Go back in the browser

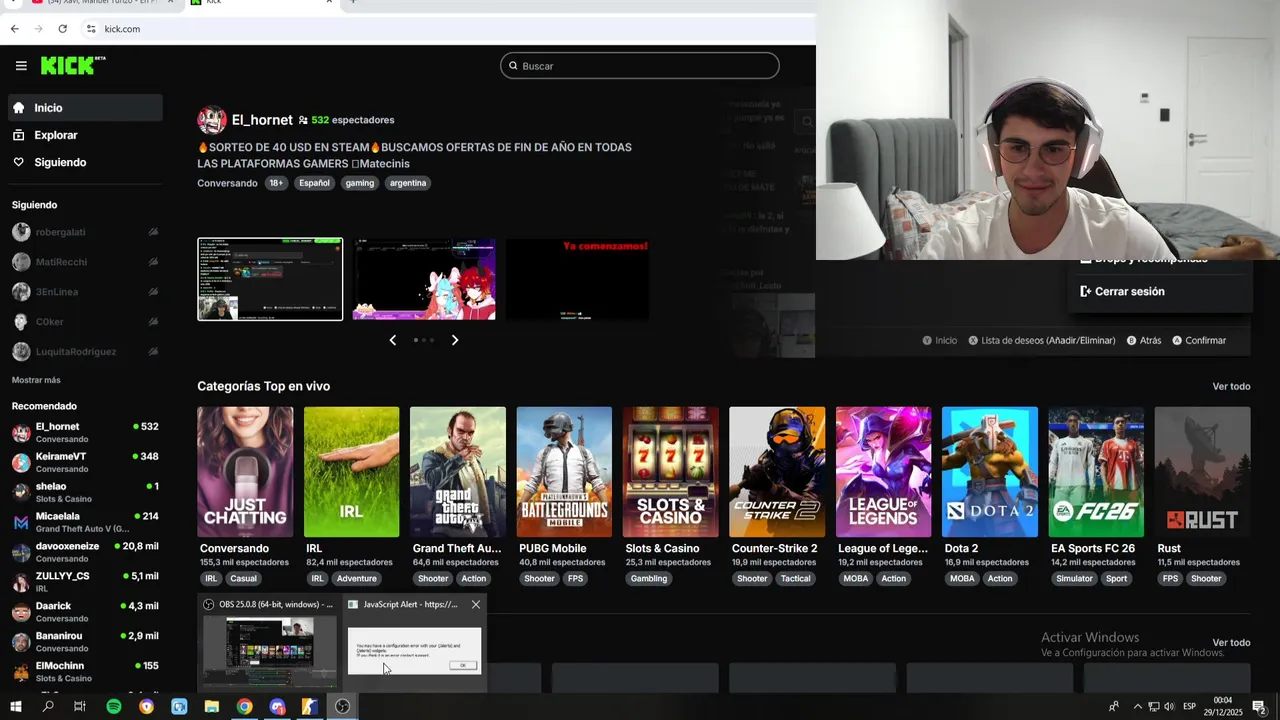pyautogui.click(x=15, y=29)
